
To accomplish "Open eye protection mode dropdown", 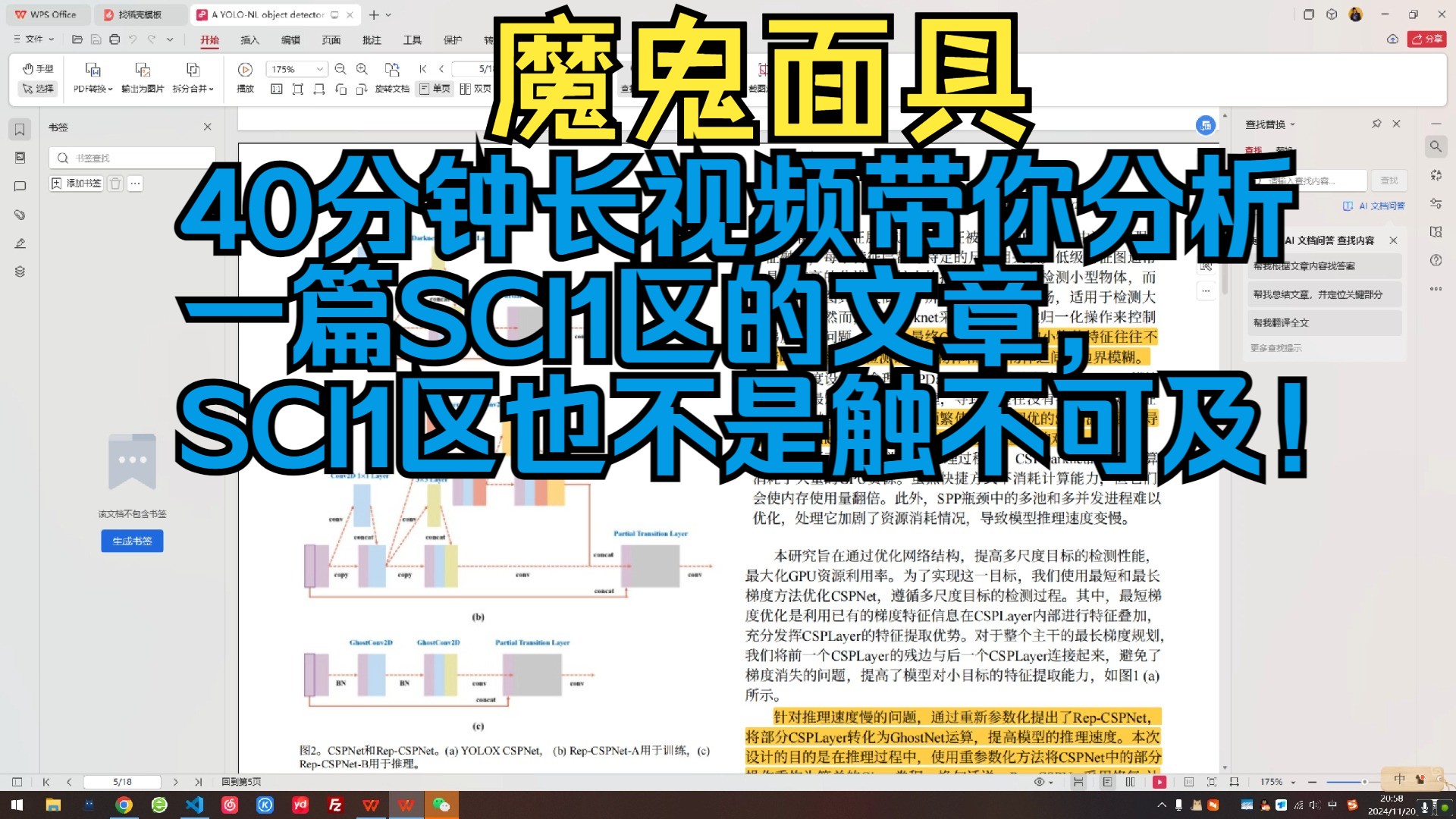I will coord(1044,782).
